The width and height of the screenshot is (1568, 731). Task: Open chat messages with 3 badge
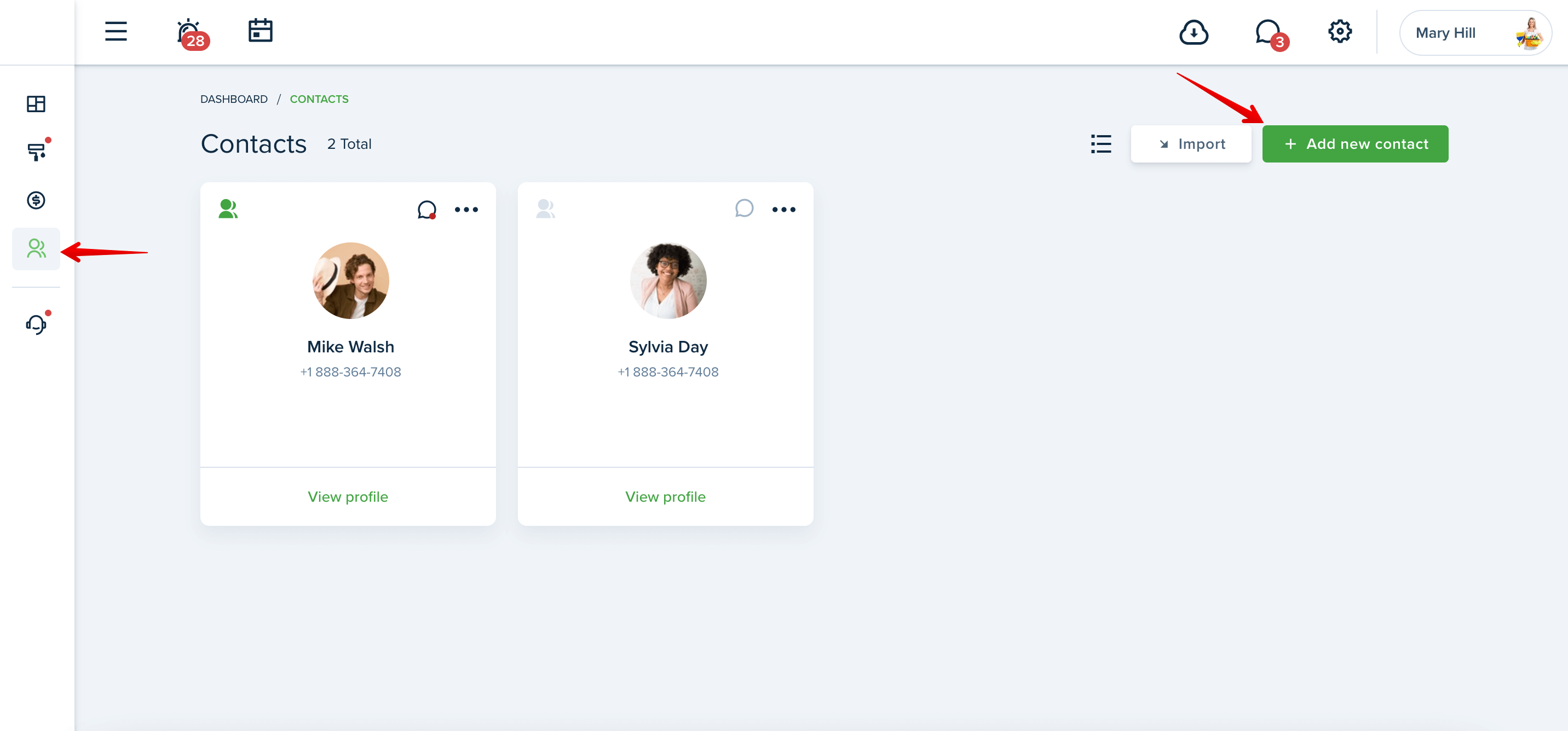(1271, 33)
